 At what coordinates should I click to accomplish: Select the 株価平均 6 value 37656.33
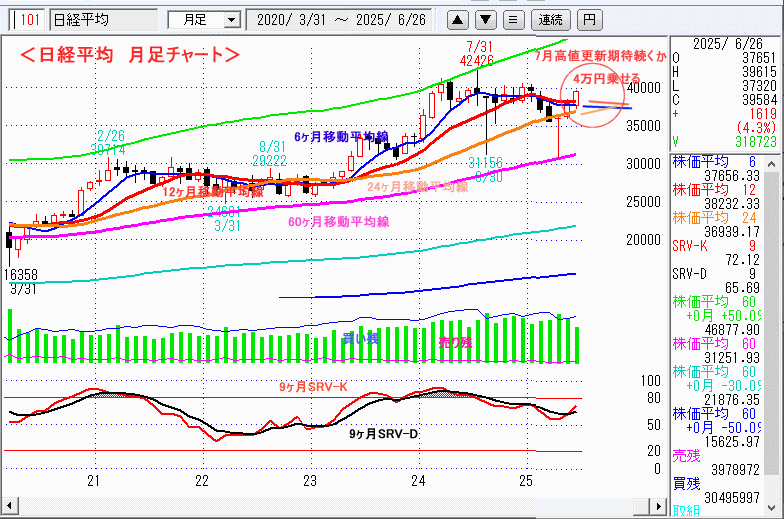732,176
